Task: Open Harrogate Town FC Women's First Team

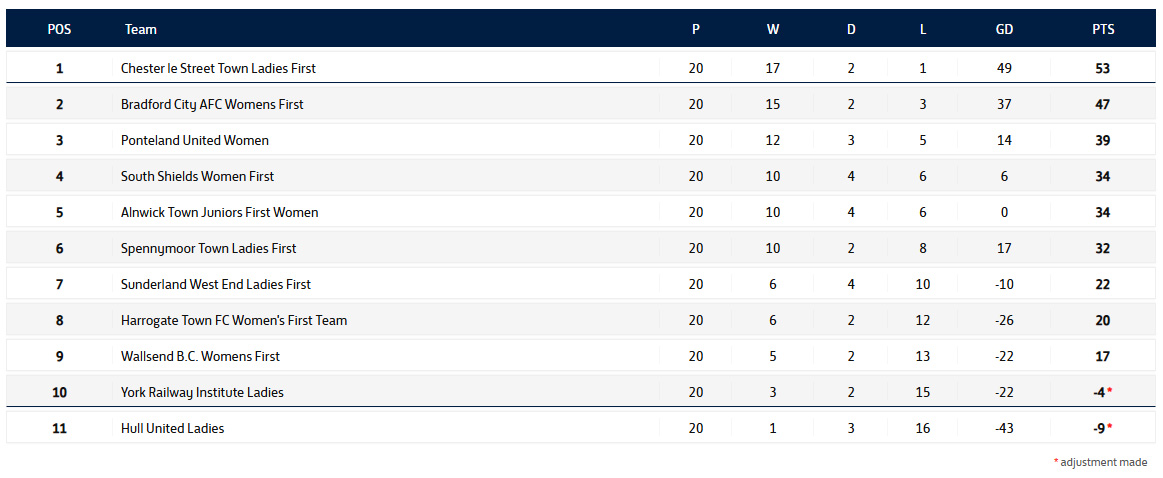Action: point(234,321)
